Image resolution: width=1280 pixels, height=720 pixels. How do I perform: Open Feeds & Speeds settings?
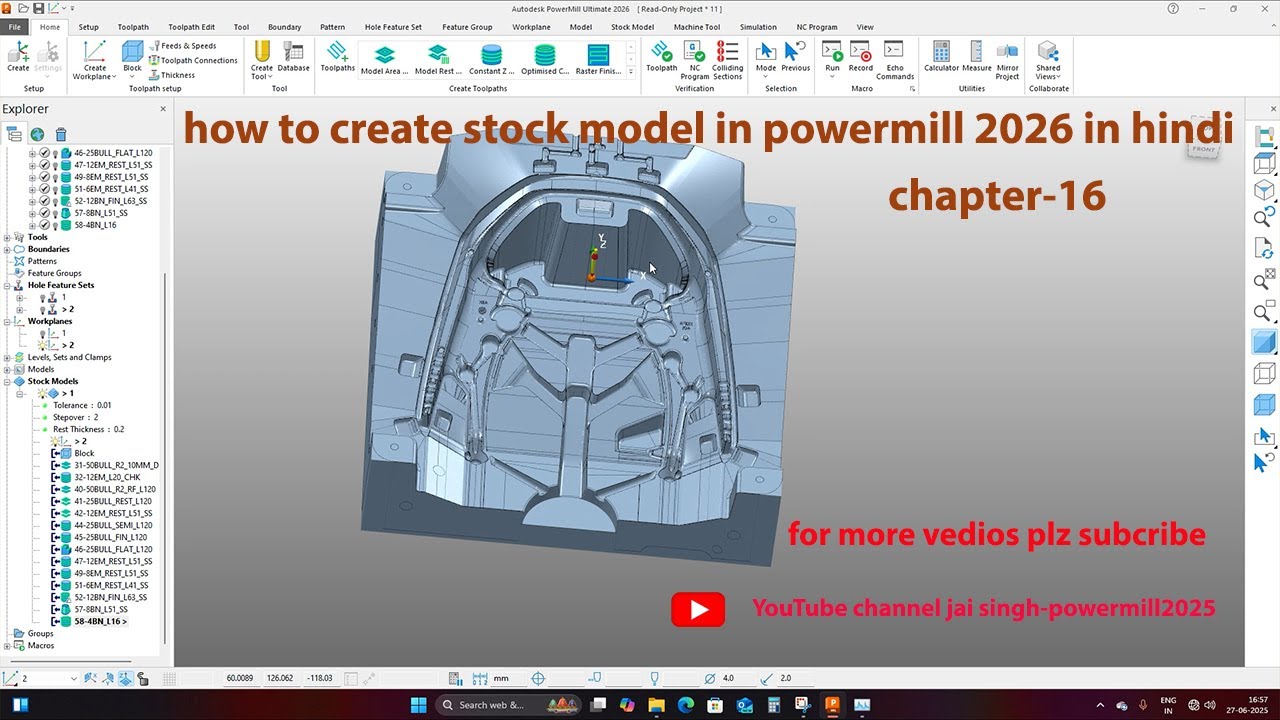pyautogui.click(x=183, y=46)
